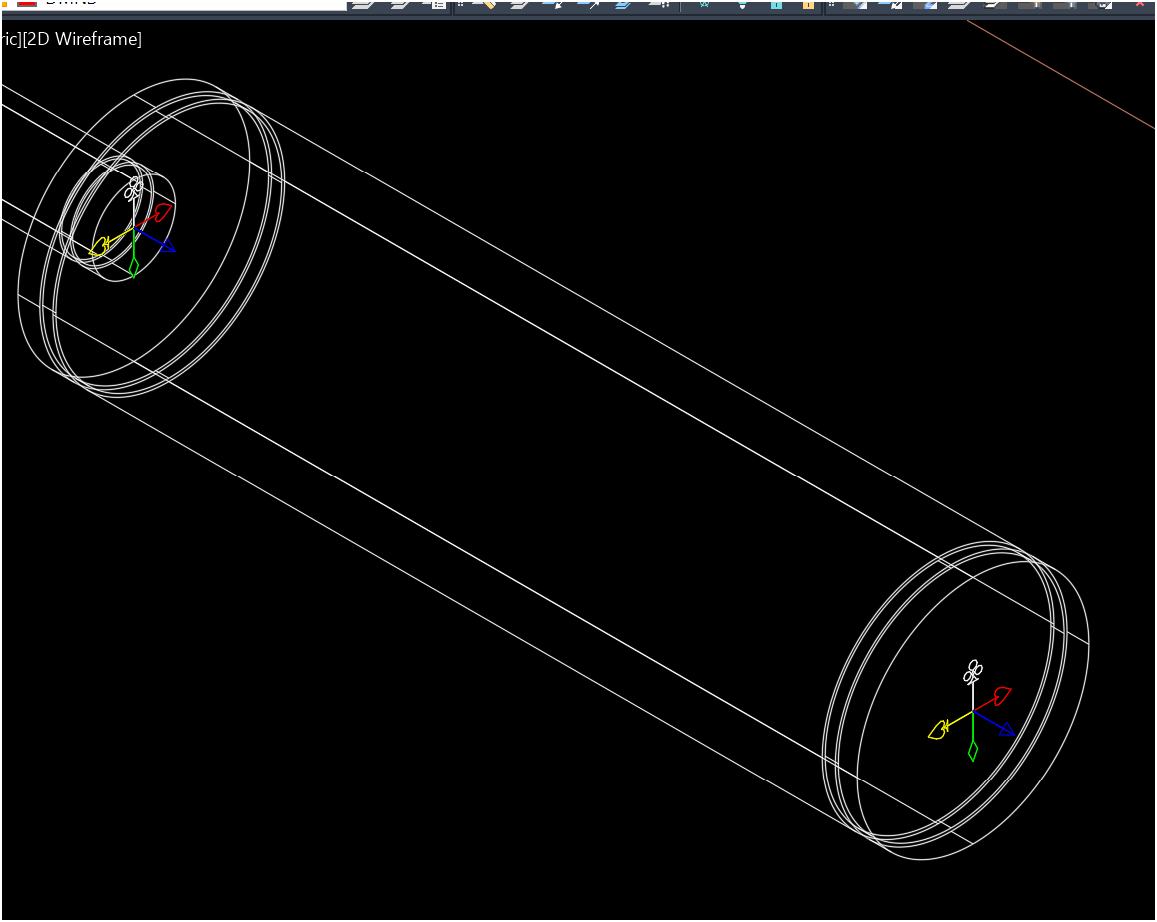Select blue triangle grip on left cylinder end
This screenshot has width=1157, height=922.
[x=167, y=245]
